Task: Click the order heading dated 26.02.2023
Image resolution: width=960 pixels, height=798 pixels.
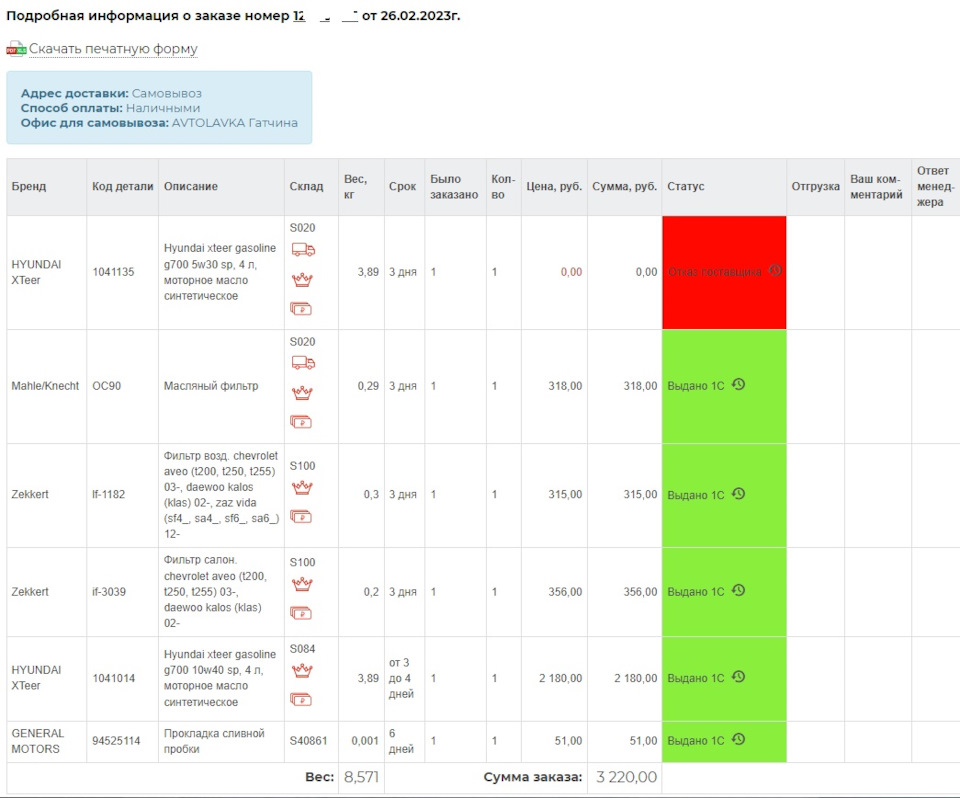Action: (x=233, y=16)
